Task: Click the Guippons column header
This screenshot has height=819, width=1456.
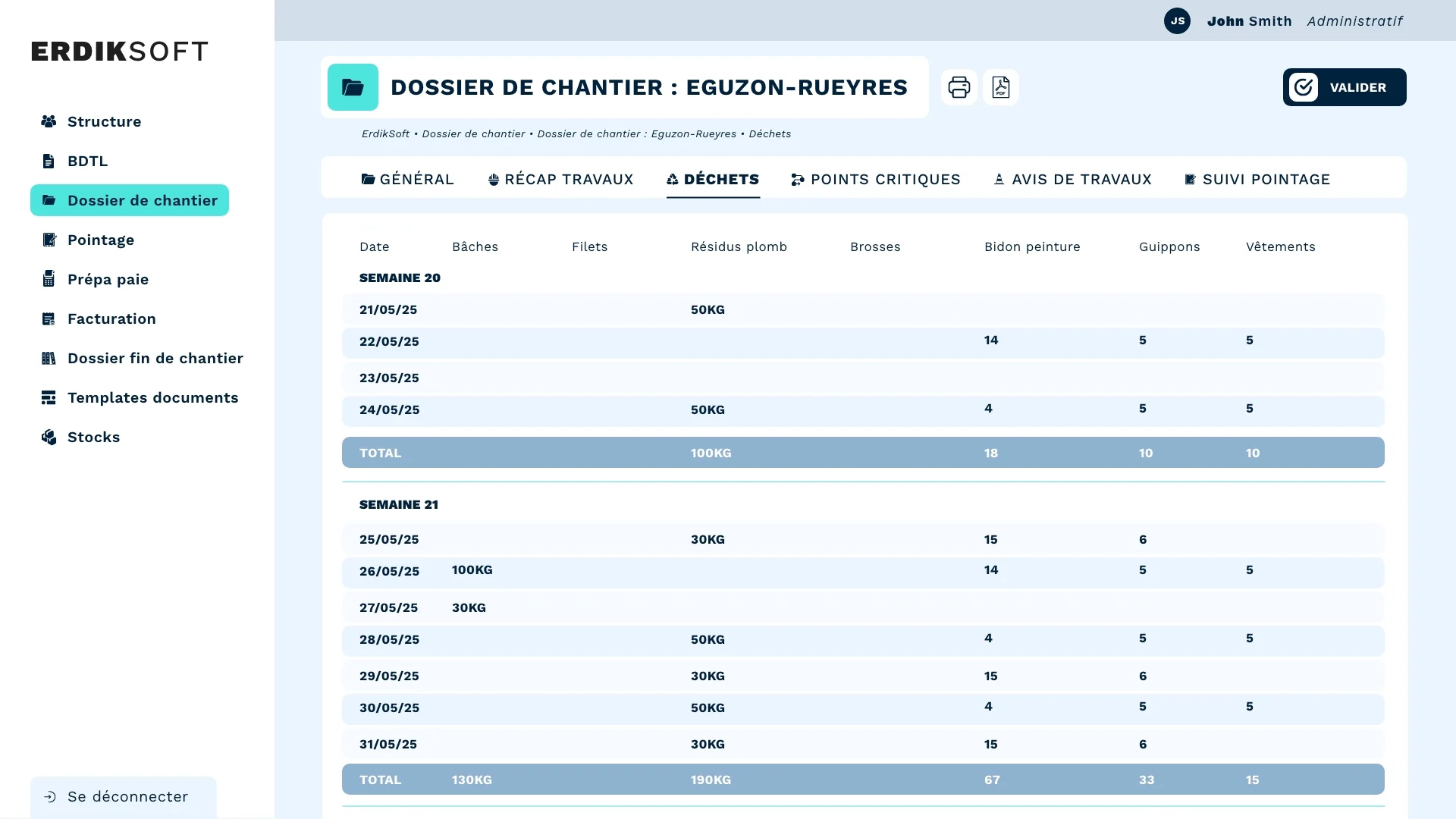Action: tap(1169, 246)
